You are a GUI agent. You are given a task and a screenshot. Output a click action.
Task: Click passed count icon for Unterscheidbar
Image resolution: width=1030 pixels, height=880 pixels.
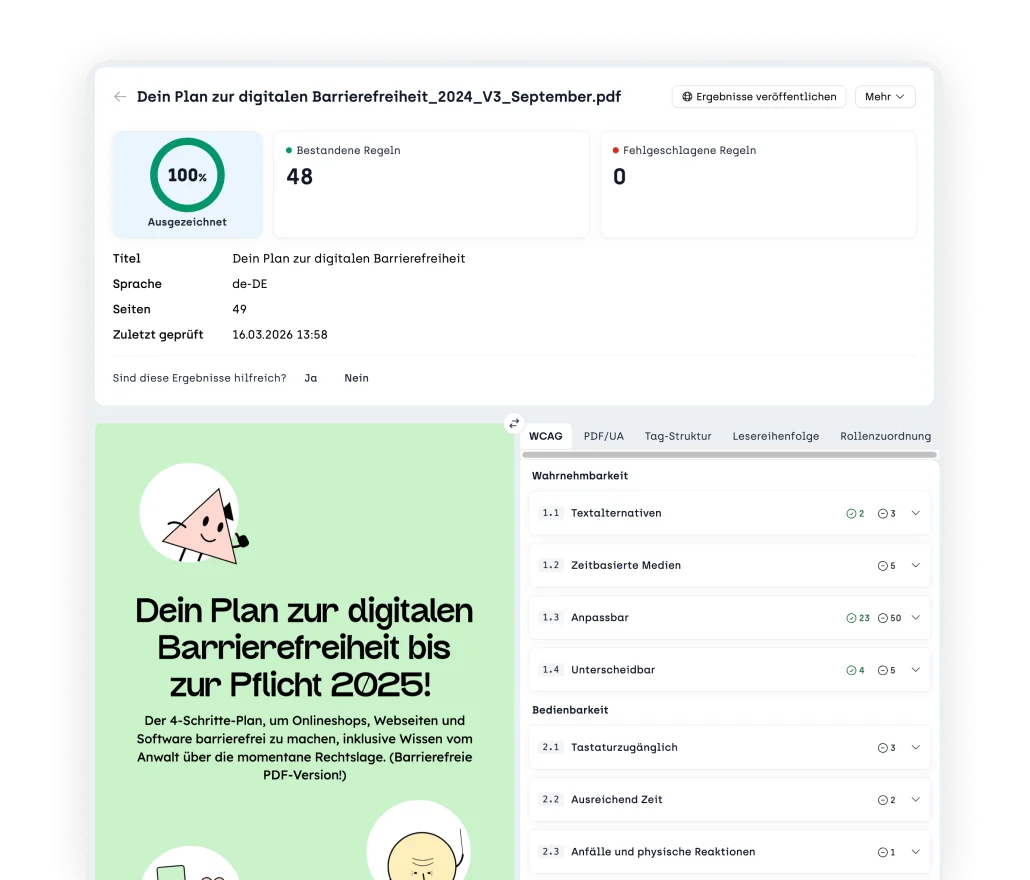(851, 671)
